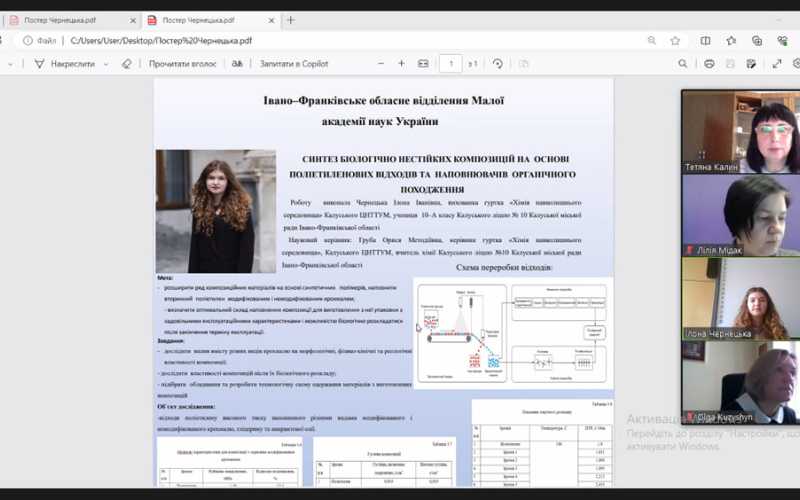Expand the Накреслити options dropdown
Viewport: 800px width, 500px height.
click(x=106, y=64)
